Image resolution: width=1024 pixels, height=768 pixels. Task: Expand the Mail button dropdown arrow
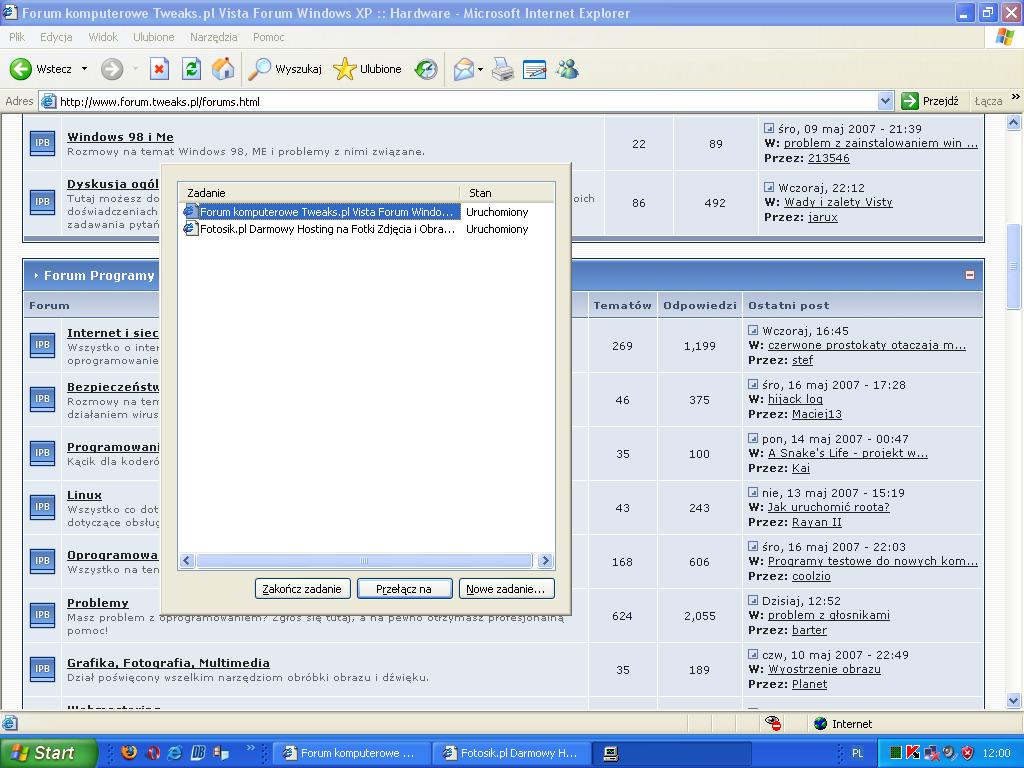coord(481,70)
